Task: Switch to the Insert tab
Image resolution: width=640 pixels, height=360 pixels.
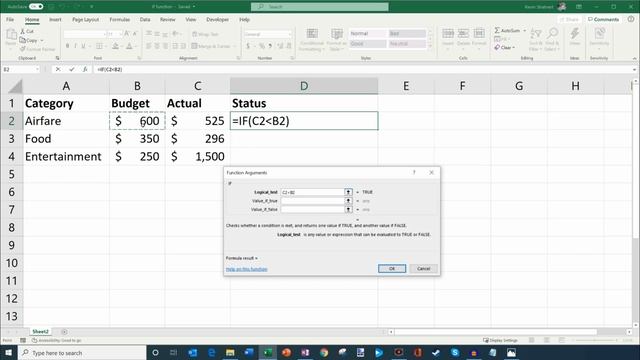Action: coord(55,19)
